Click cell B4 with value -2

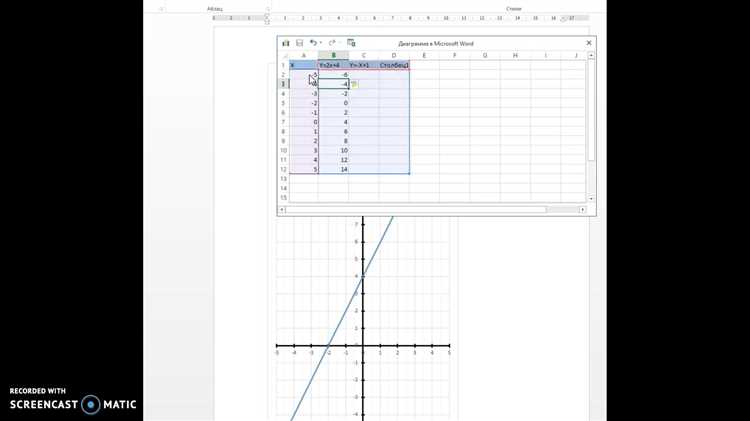[x=333, y=94]
